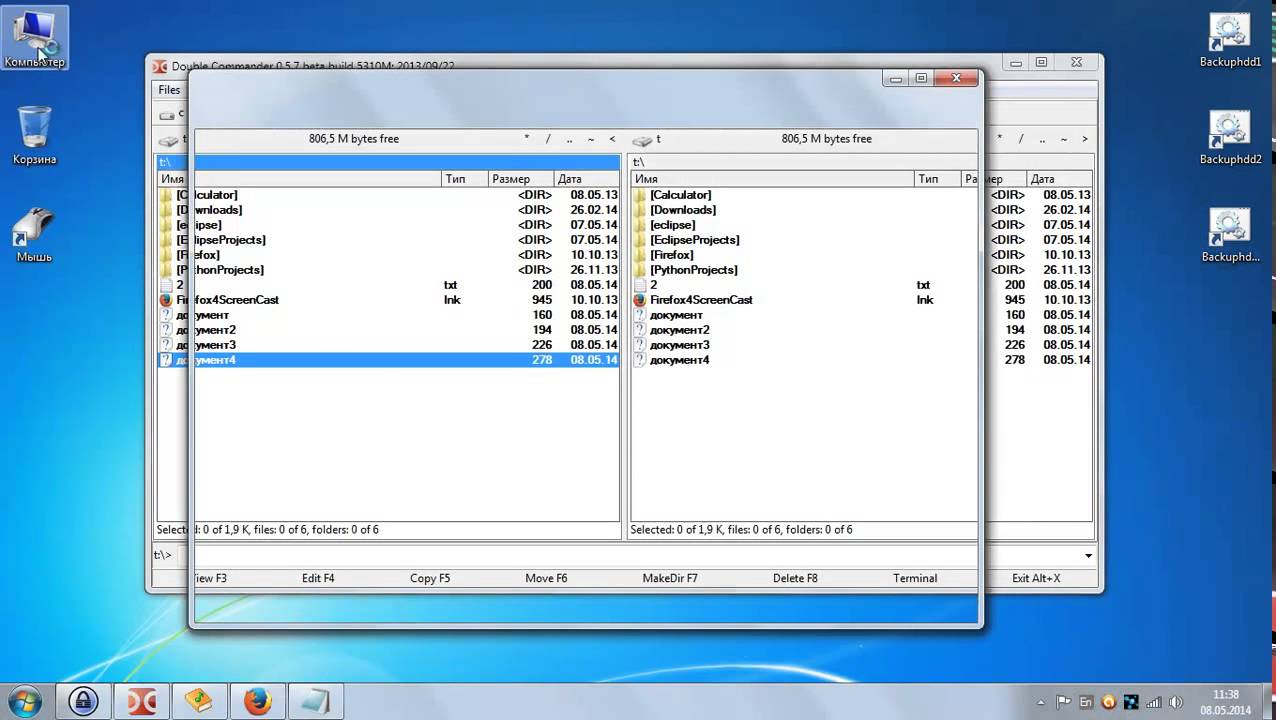Click the Calculator folder icon in right panel
The height and width of the screenshot is (720, 1276).
coord(640,195)
